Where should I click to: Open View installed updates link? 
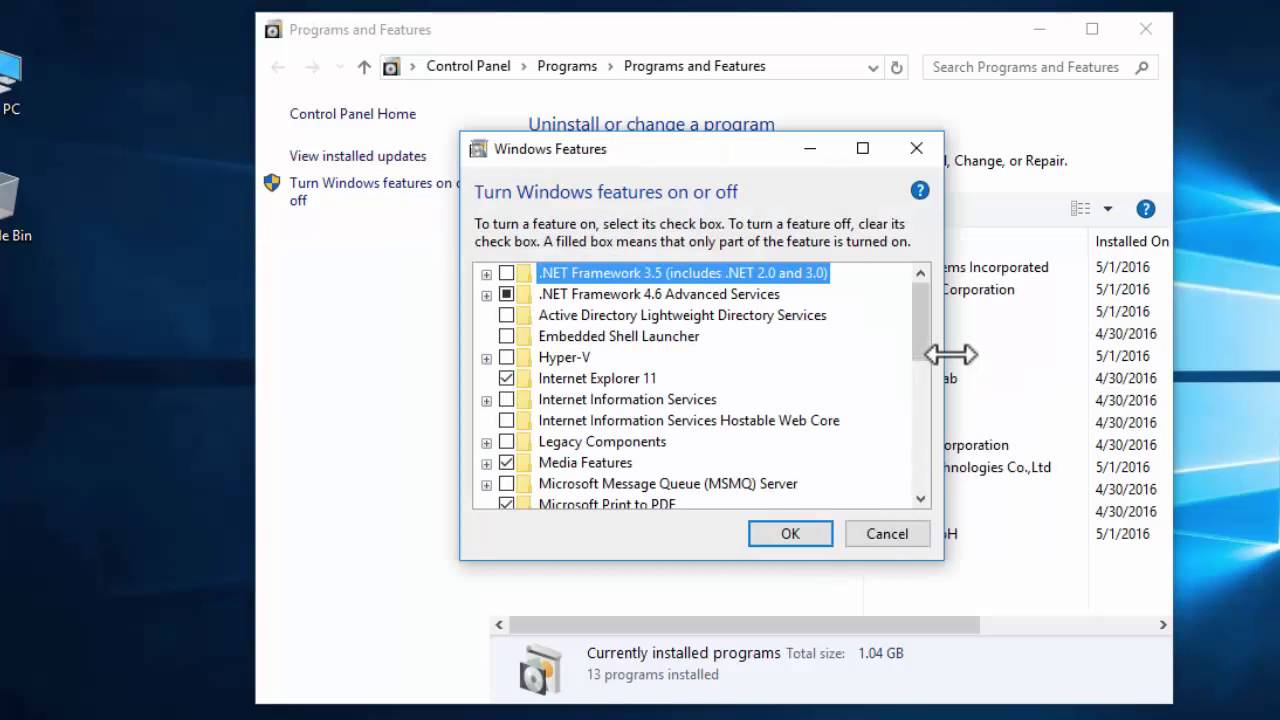(x=358, y=156)
